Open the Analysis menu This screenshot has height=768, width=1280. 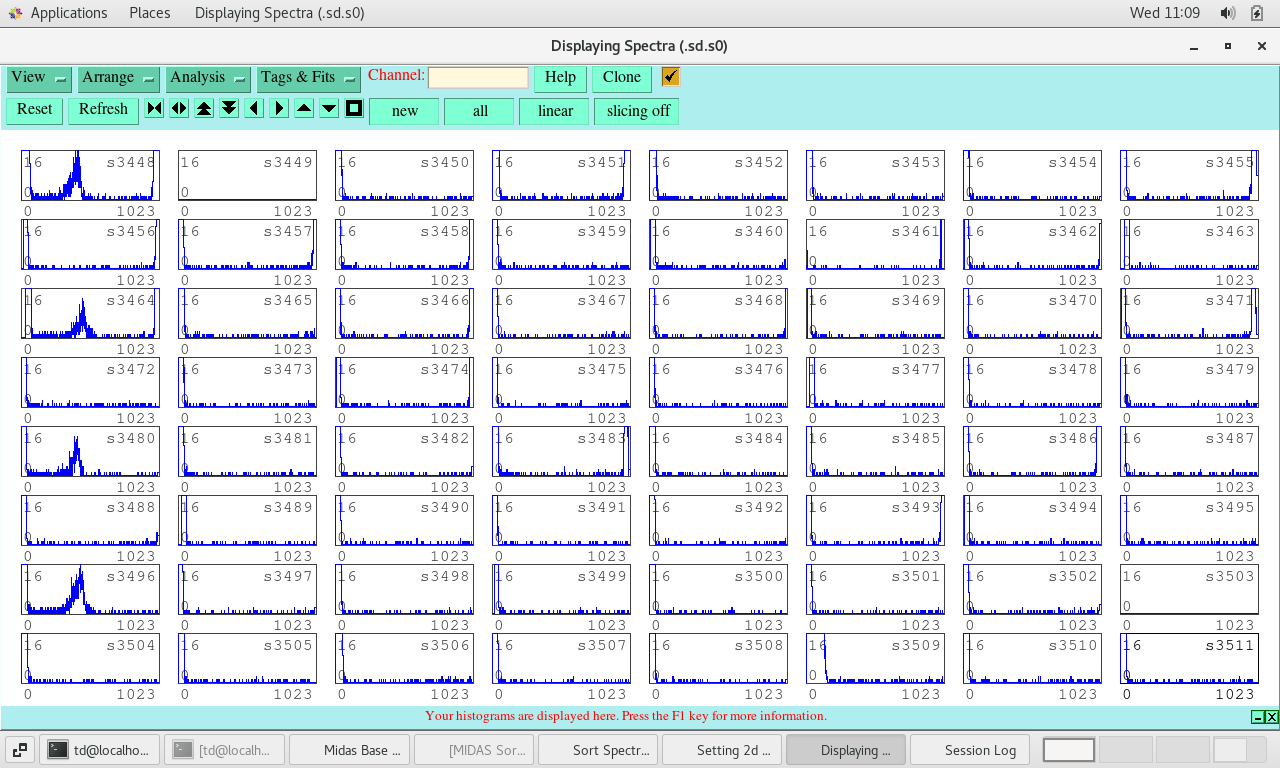pyautogui.click(x=208, y=78)
